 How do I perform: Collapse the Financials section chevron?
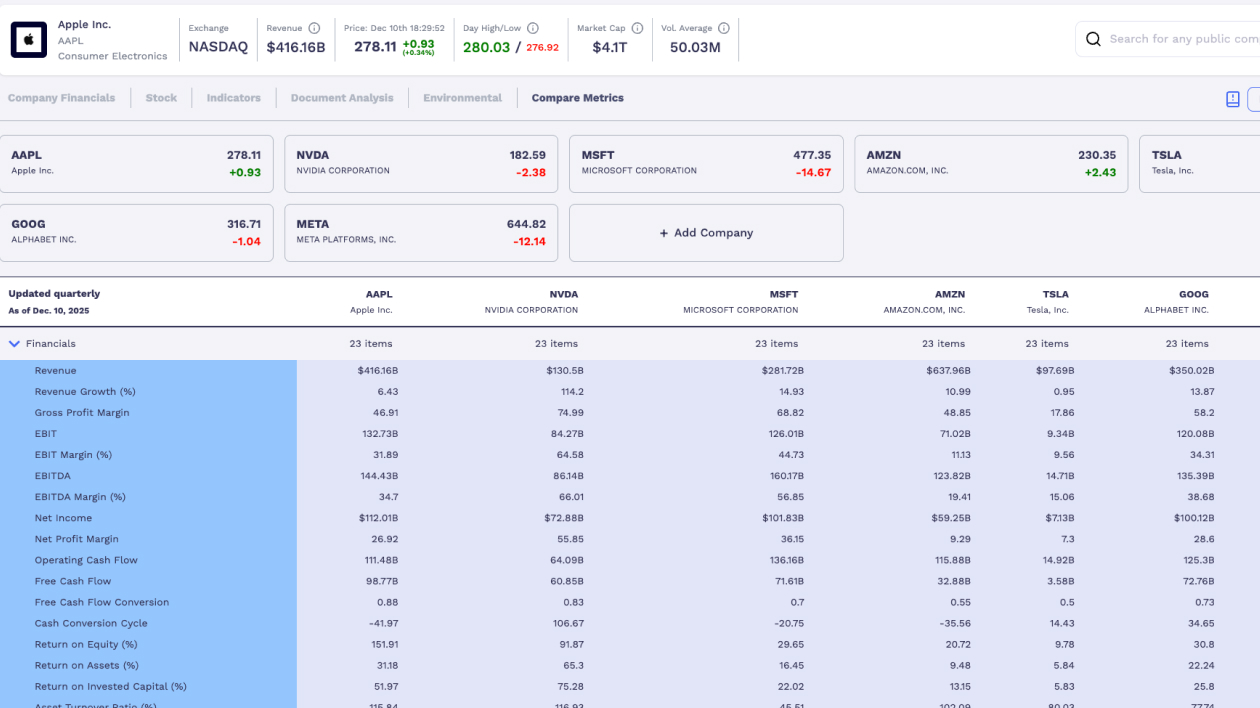click(x=14, y=343)
